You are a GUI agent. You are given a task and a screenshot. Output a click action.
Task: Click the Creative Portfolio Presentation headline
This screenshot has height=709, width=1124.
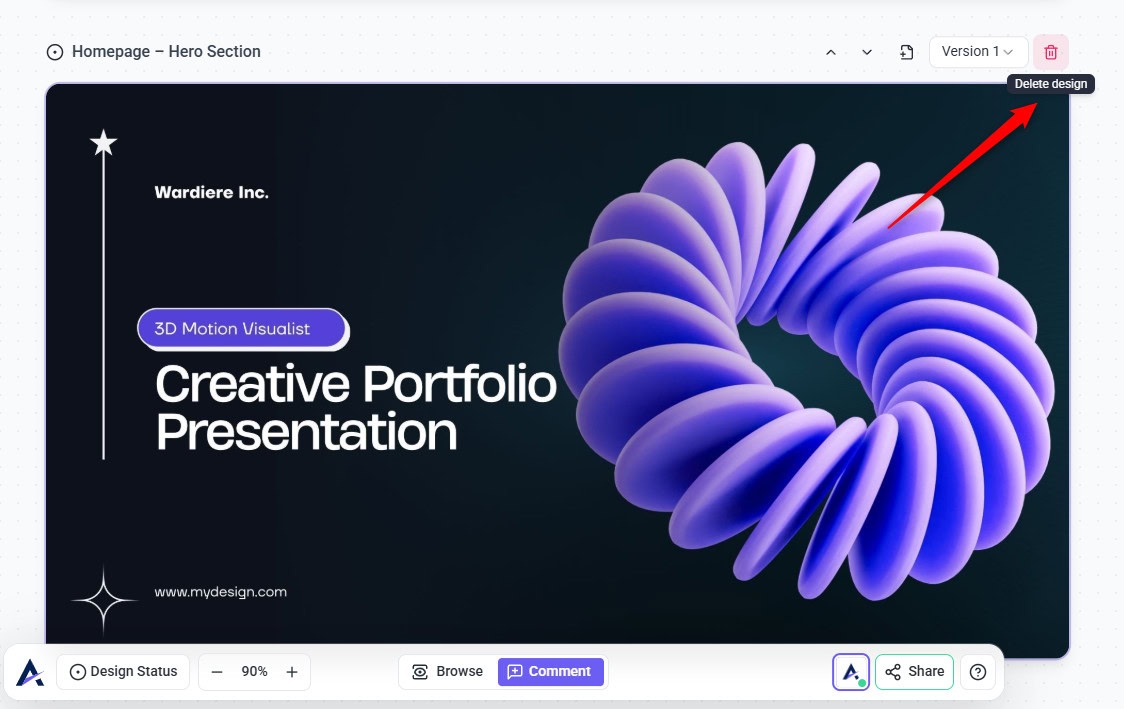pyautogui.click(x=355, y=408)
